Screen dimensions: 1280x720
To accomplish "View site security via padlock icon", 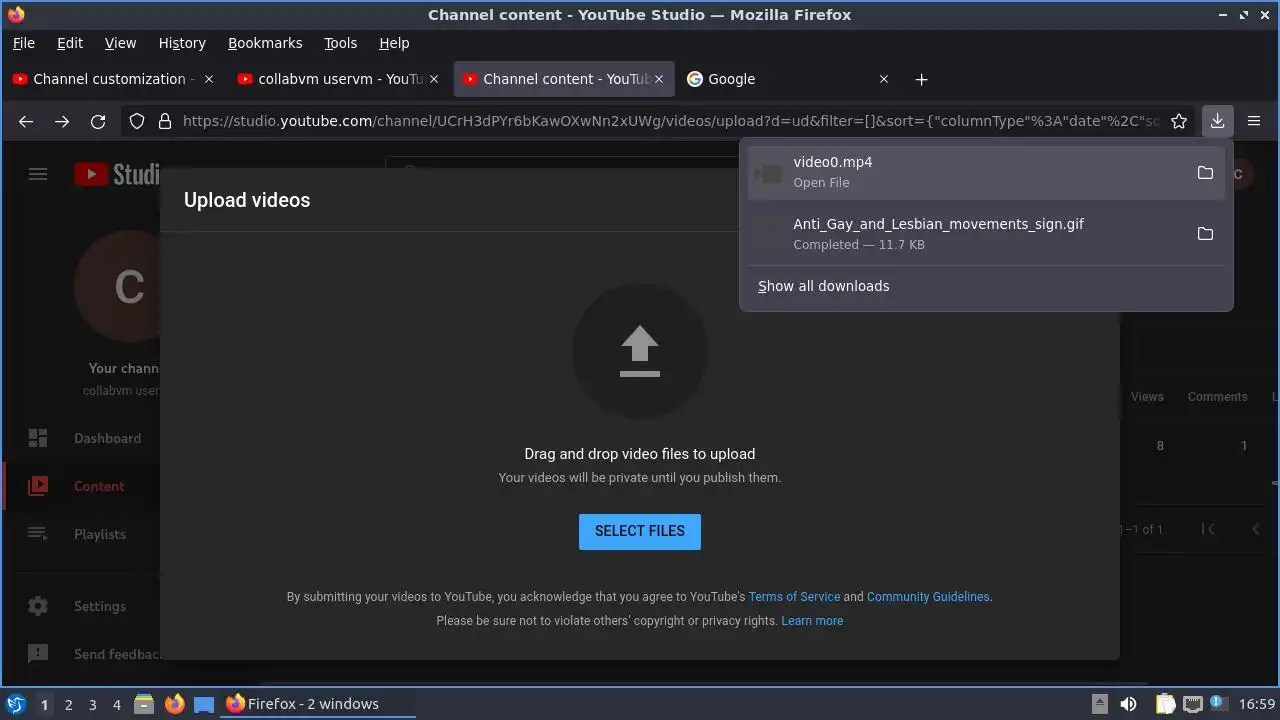I will [164, 121].
